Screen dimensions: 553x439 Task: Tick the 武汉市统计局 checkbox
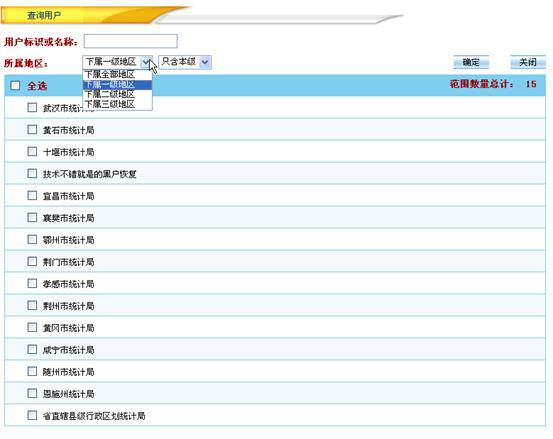pos(32,108)
